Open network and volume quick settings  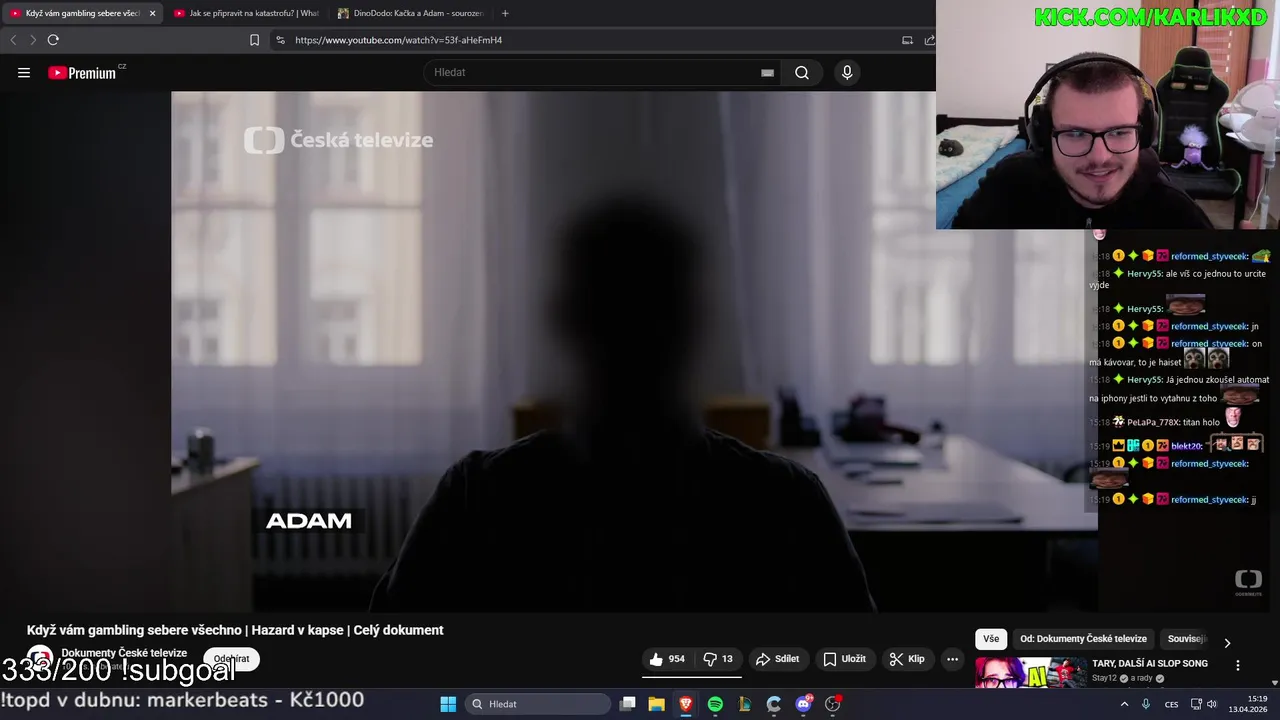click(1205, 704)
